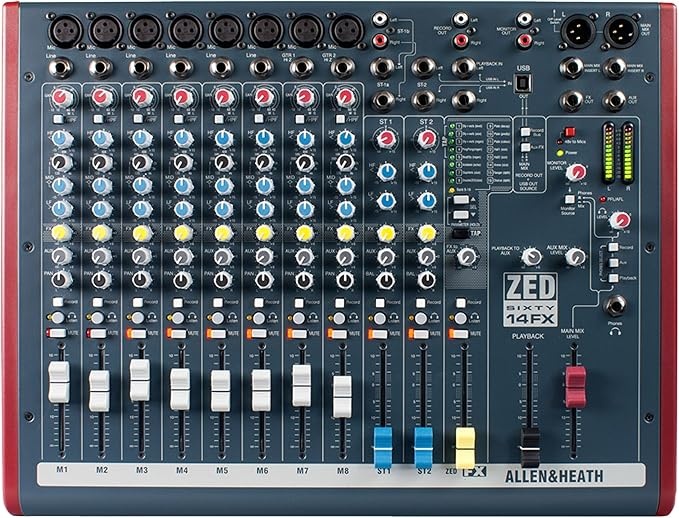Click the PAN knob on M8

pyautogui.click(x=345, y=280)
